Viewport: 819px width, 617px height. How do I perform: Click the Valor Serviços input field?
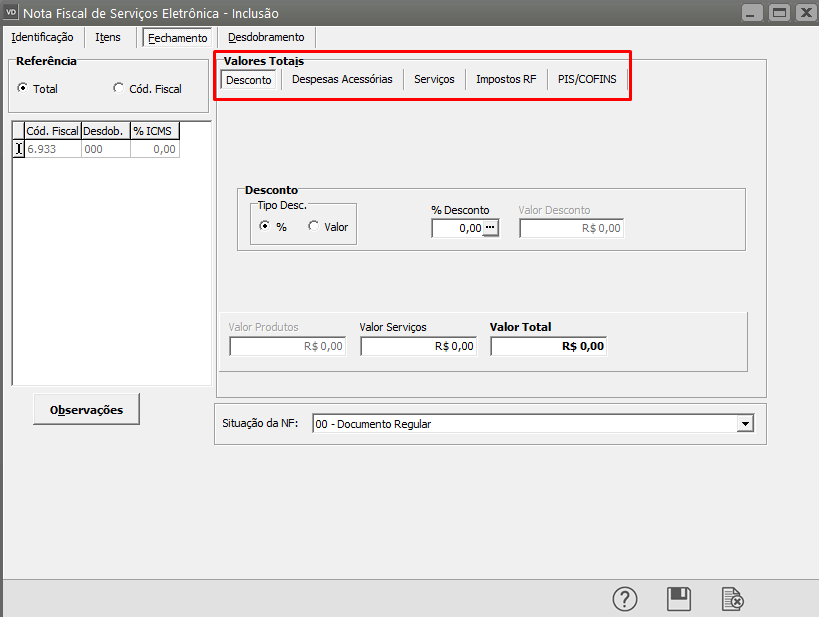tap(418, 346)
